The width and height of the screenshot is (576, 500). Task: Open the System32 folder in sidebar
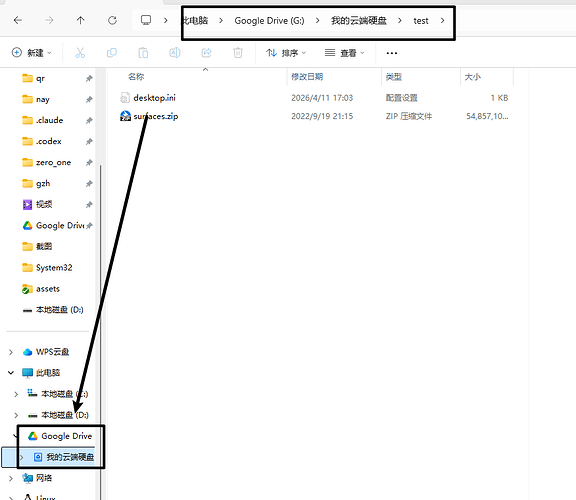point(54,267)
